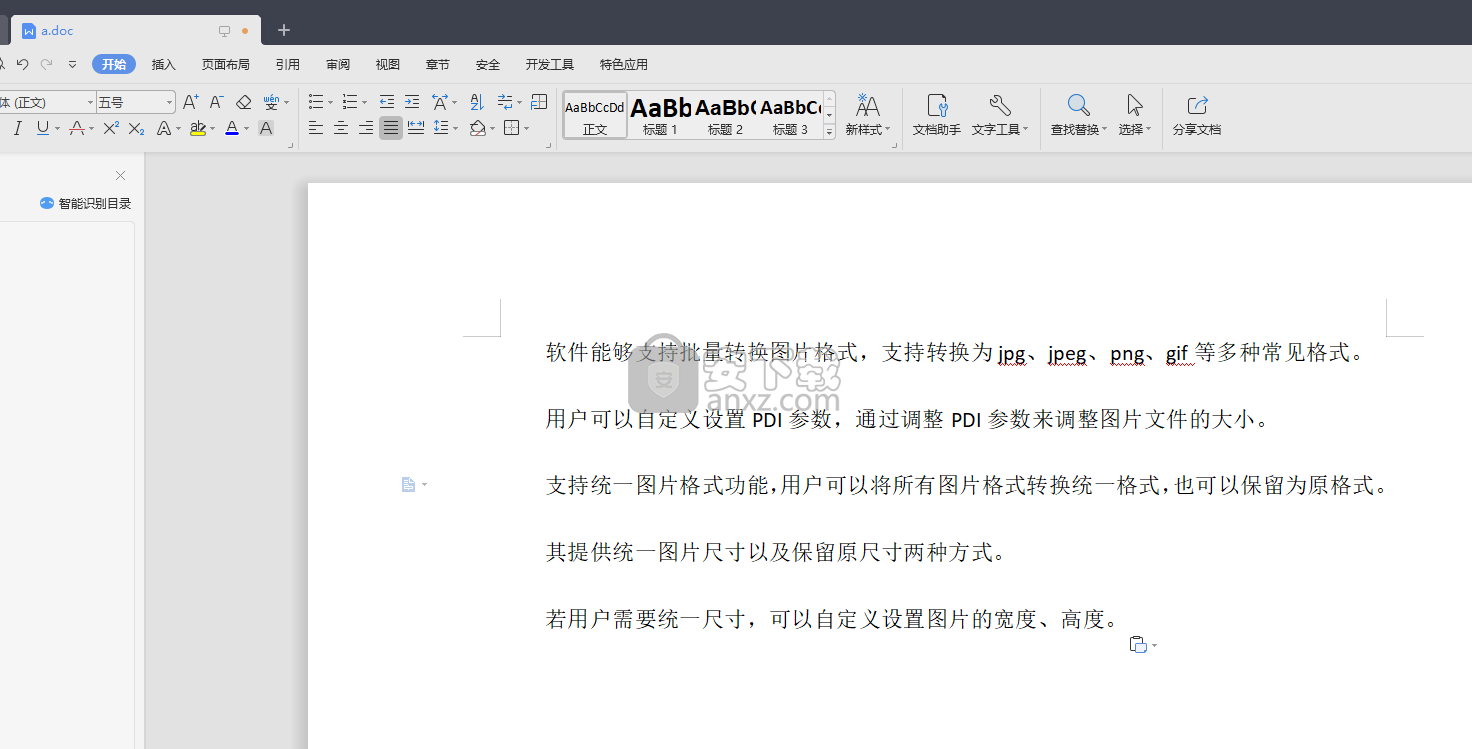This screenshot has height=749, width=1472.
Task: Expand the styles gallery more button
Action: click(829, 132)
